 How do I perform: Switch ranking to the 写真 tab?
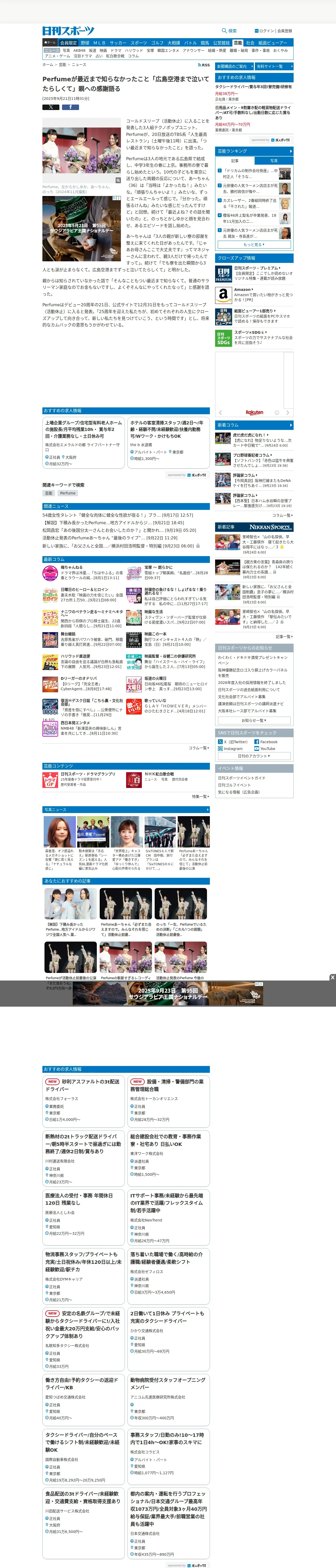[x=274, y=161]
